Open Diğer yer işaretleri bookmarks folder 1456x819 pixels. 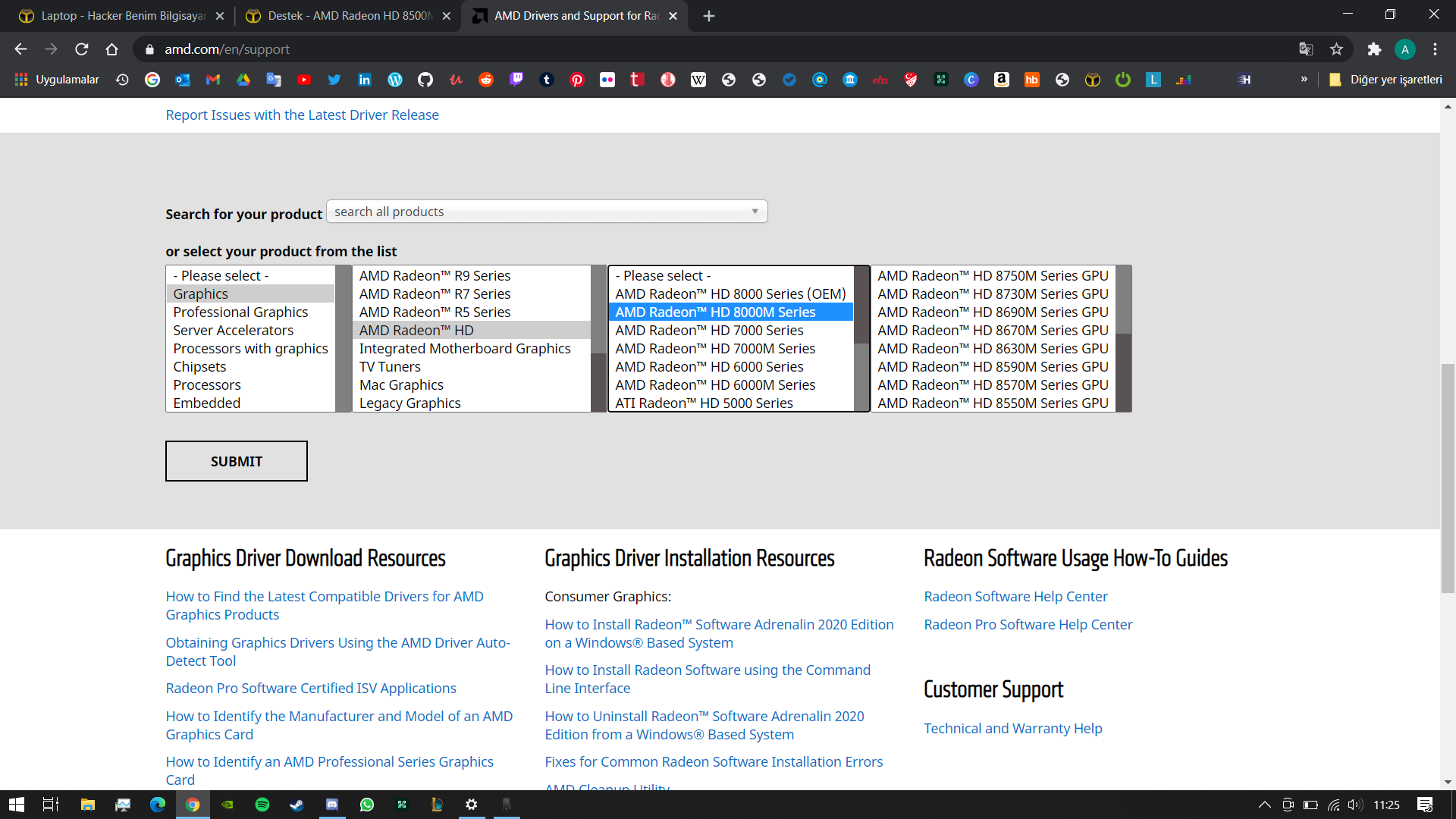(x=1385, y=80)
